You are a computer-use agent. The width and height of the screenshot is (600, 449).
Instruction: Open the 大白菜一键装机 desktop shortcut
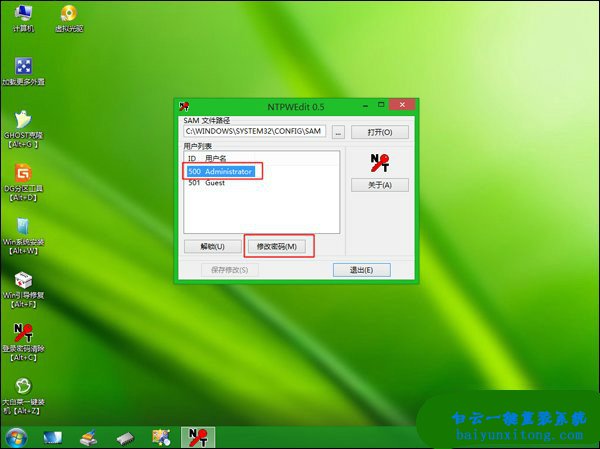[x=23, y=396]
